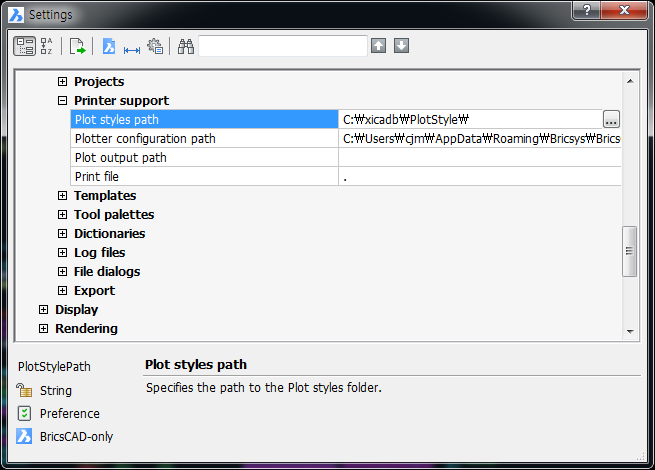Image resolution: width=655 pixels, height=470 pixels.
Task: Click the String type lock icon
Action: [x=24, y=390]
